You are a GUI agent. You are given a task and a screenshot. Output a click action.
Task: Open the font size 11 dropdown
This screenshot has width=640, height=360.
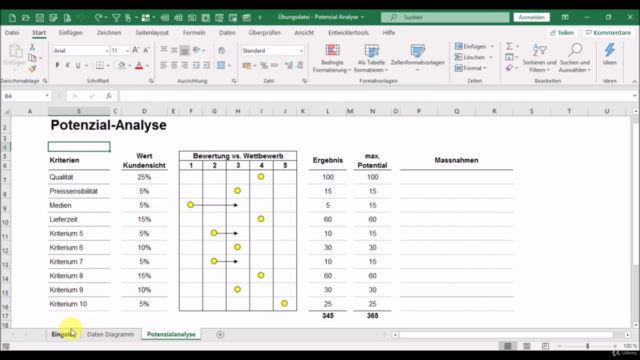[127, 51]
